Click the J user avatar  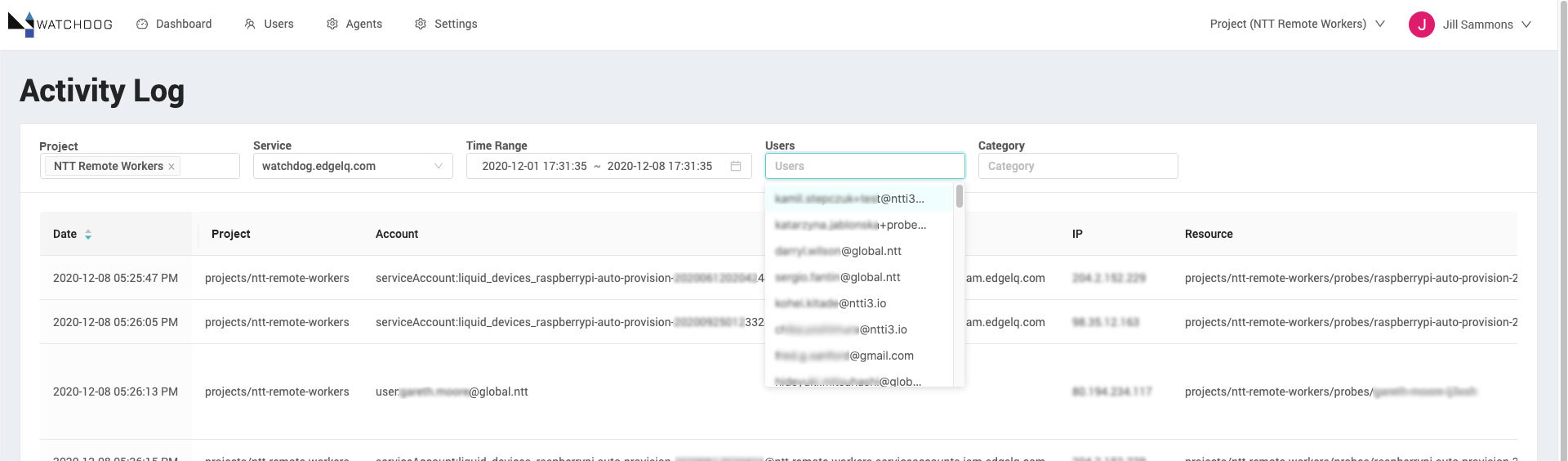[1422, 25]
